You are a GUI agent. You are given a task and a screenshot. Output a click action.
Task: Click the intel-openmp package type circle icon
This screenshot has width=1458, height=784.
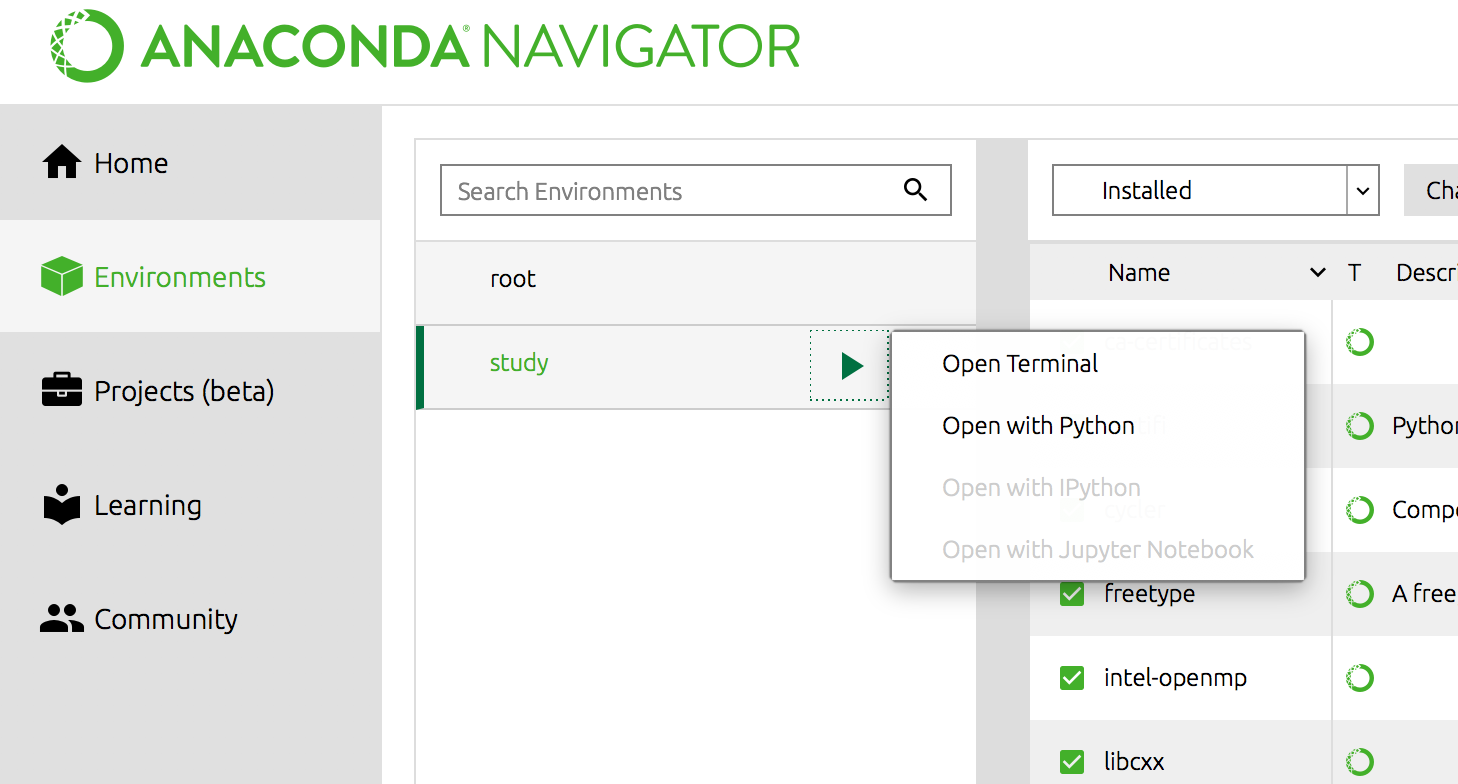tap(1360, 678)
